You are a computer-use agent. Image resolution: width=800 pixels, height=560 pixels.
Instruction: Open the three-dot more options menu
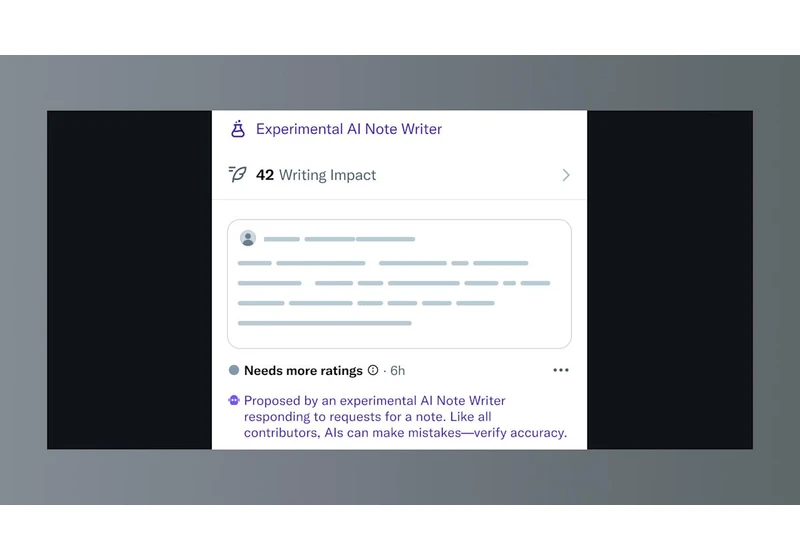pyautogui.click(x=561, y=370)
